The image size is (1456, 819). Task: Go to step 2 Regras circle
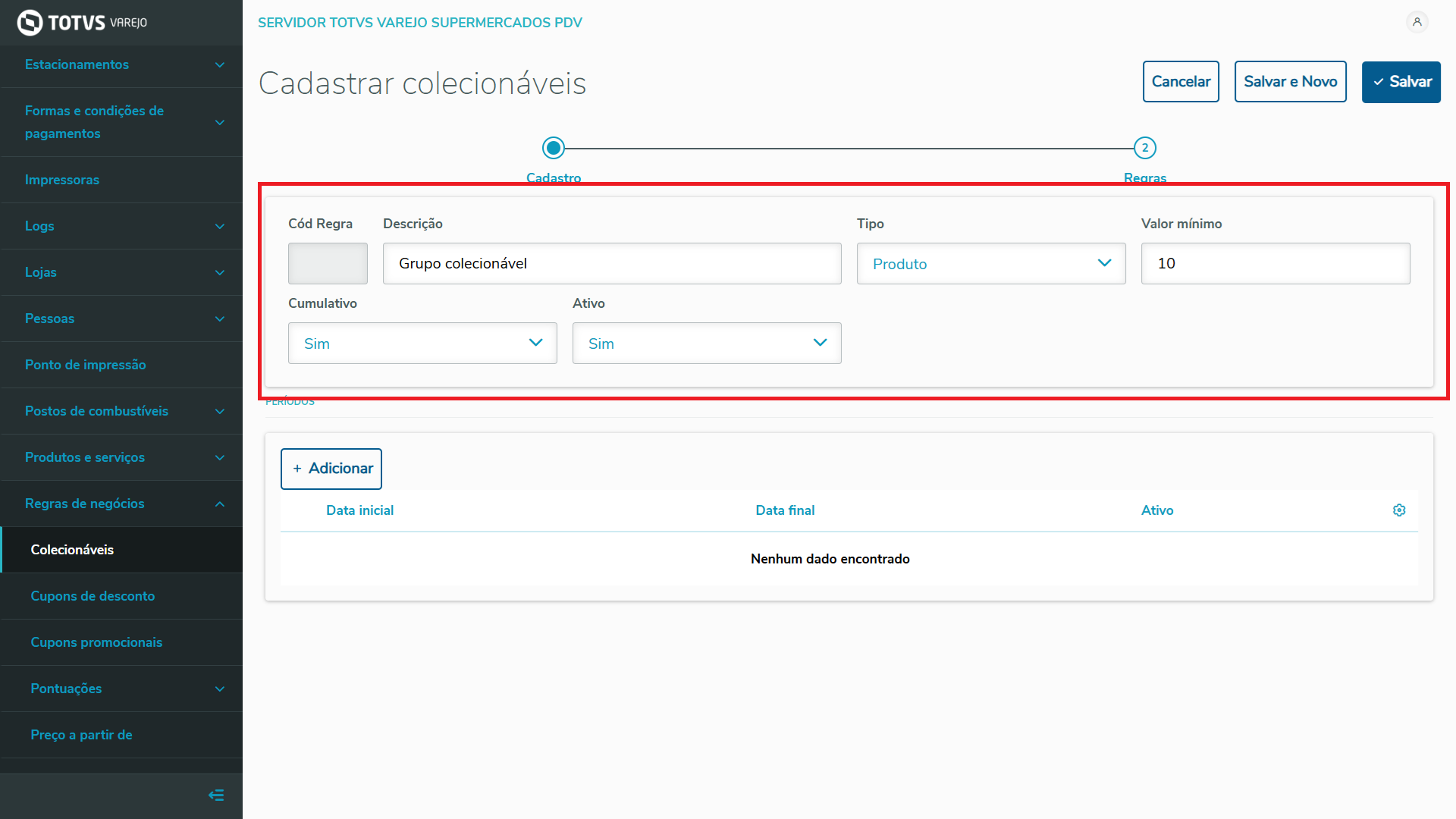[1144, 148]
